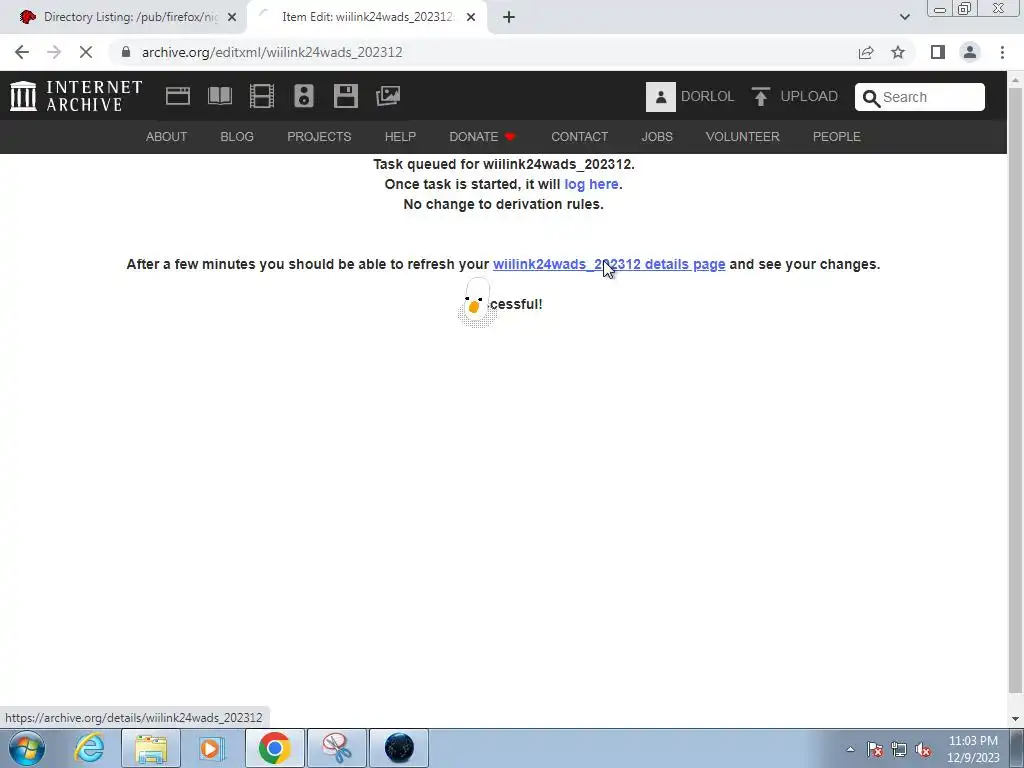The image size is (1024, 768).
Task: Open the PROJECTS menu item
Action: (x=319, y=136)
